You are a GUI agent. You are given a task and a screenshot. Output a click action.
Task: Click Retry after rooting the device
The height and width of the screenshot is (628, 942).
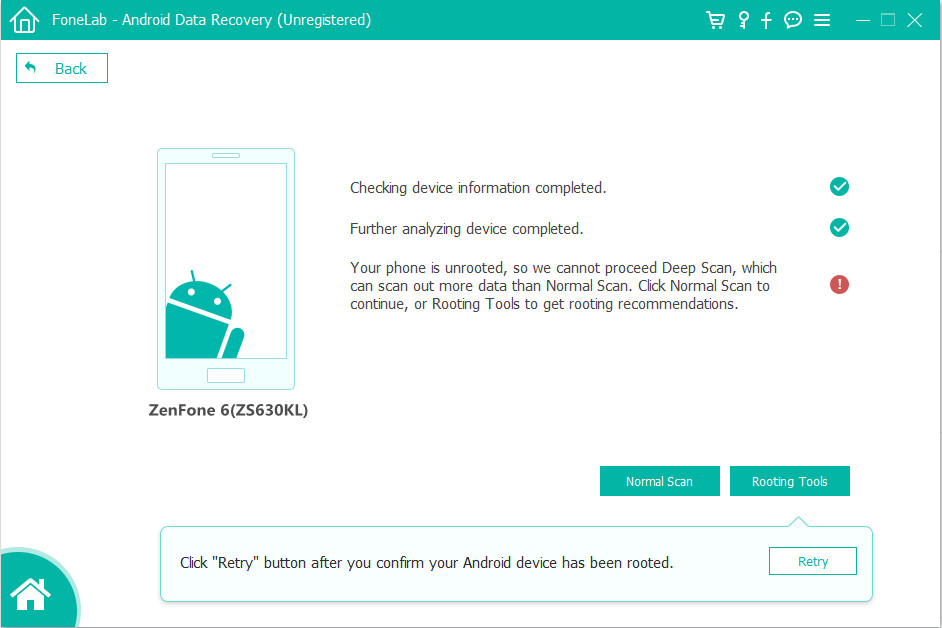point(812,561)
